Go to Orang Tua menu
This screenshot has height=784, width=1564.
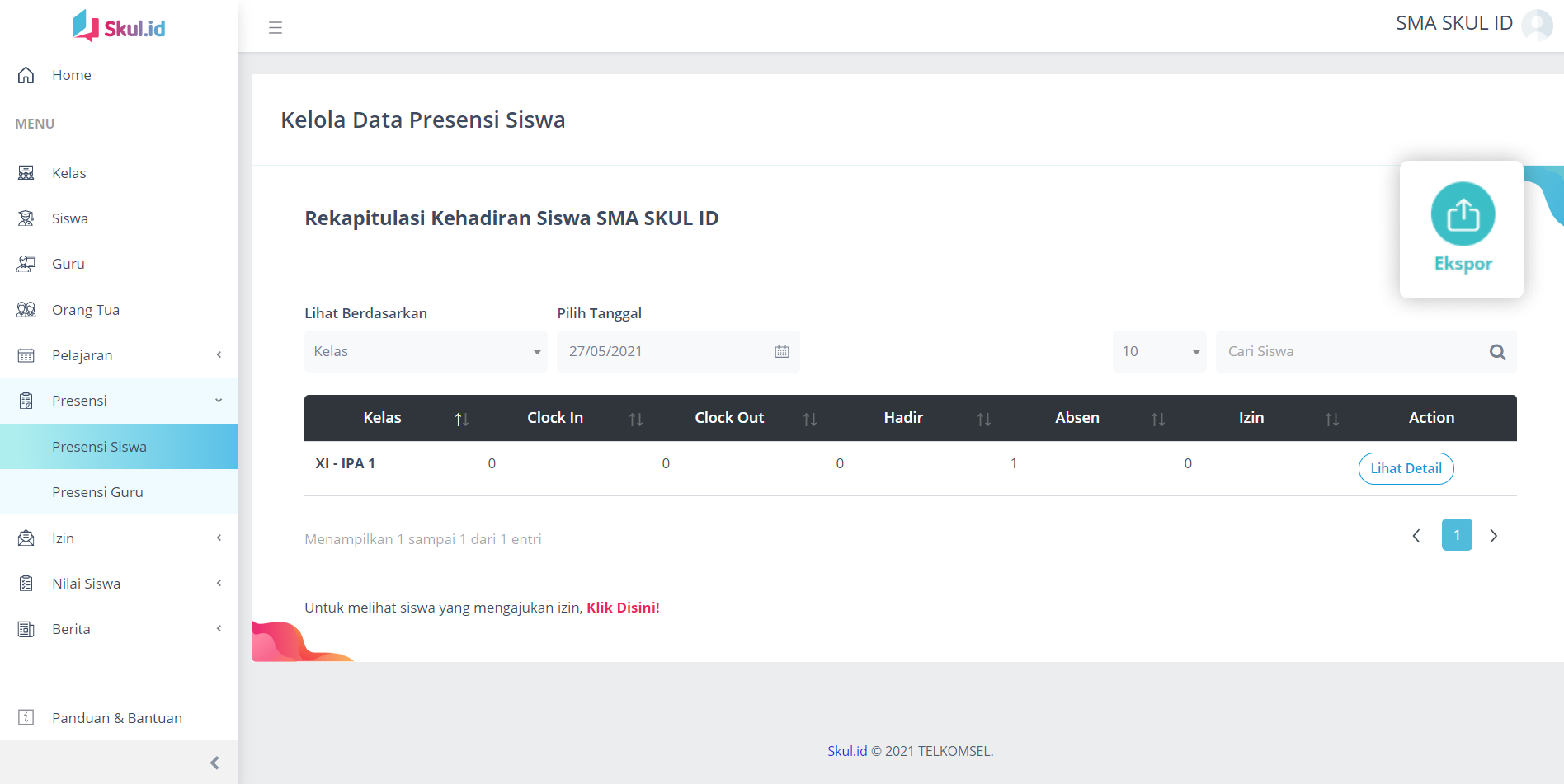click(x=86, y=310)
